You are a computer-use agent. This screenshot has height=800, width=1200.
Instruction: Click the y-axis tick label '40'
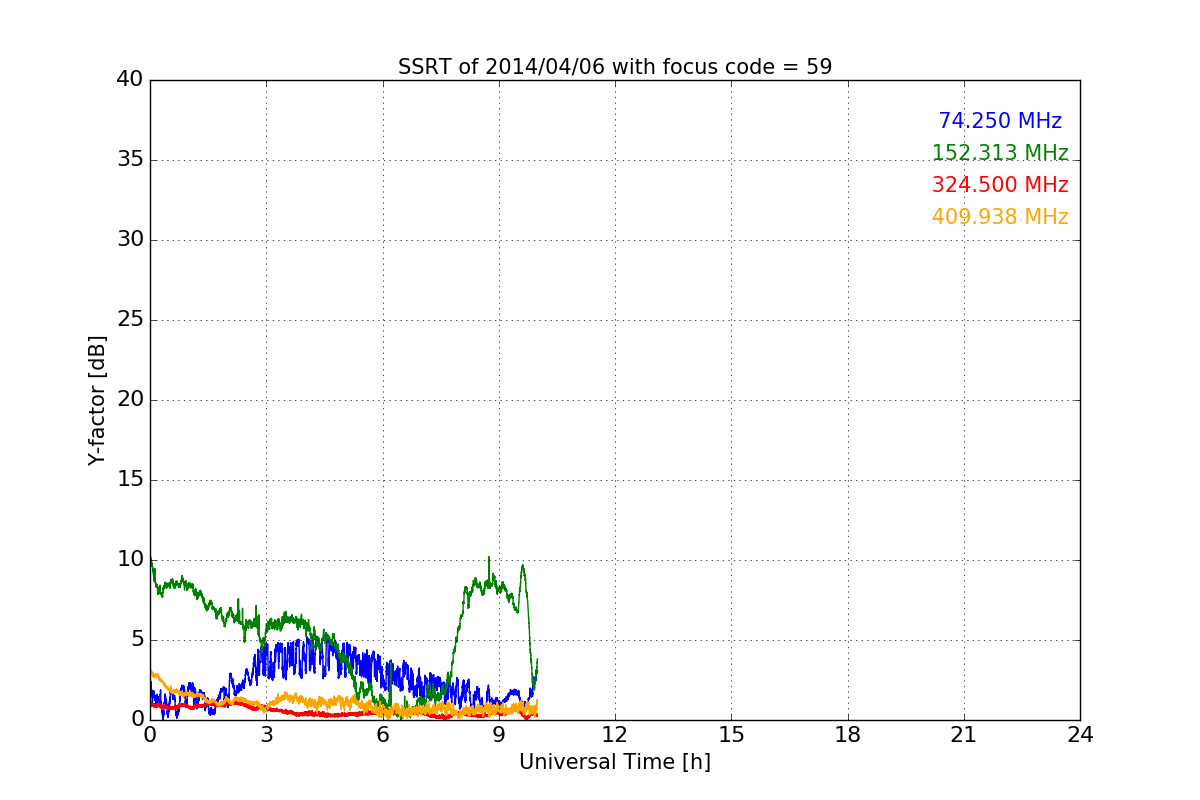pyautogui.click(x=130, y=80)
